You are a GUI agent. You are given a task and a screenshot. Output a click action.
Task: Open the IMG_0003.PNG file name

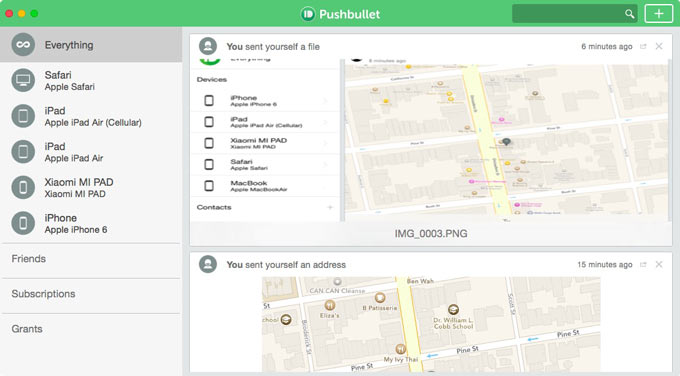(431, 234)
